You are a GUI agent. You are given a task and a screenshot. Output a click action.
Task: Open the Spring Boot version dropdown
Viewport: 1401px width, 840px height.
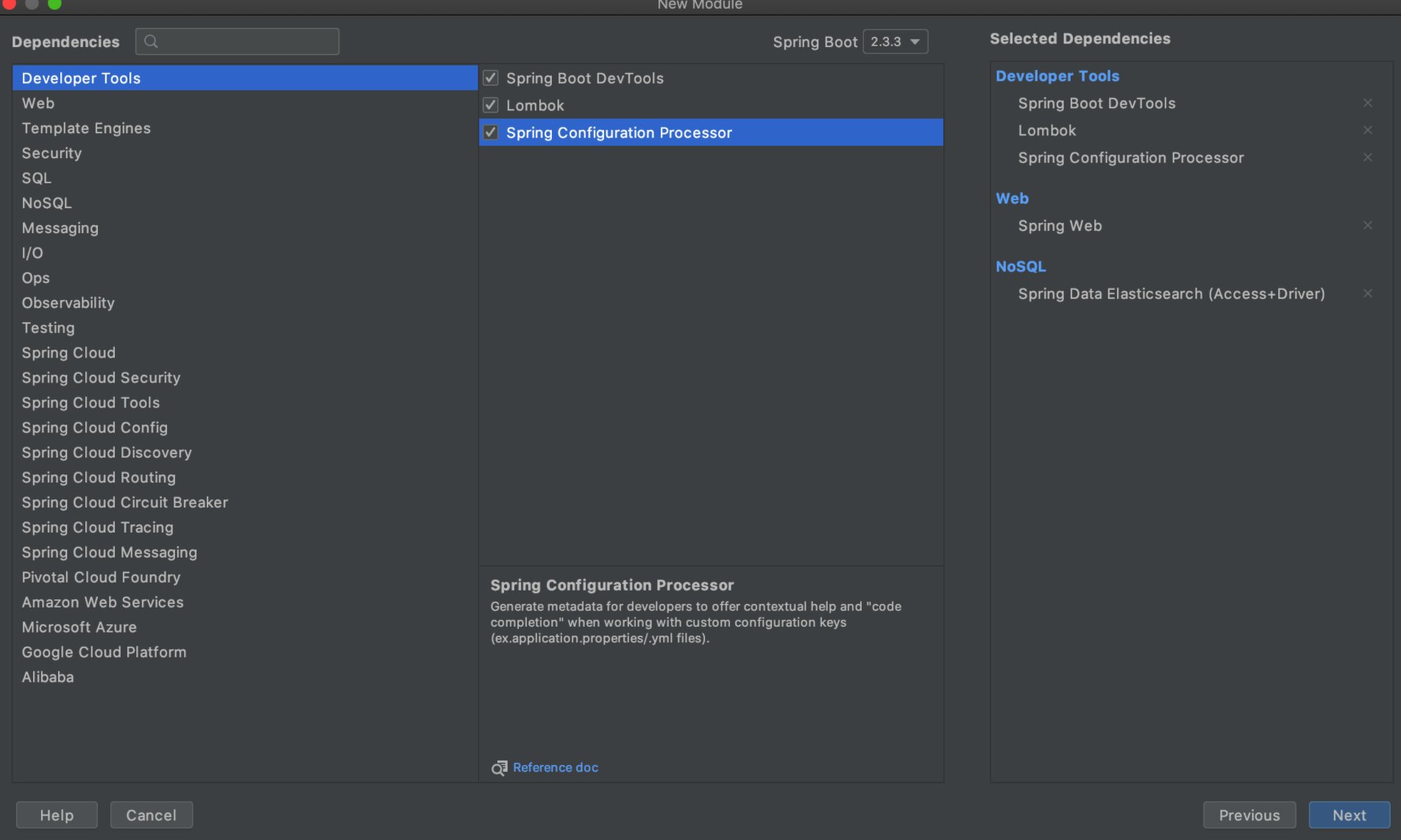895,42
